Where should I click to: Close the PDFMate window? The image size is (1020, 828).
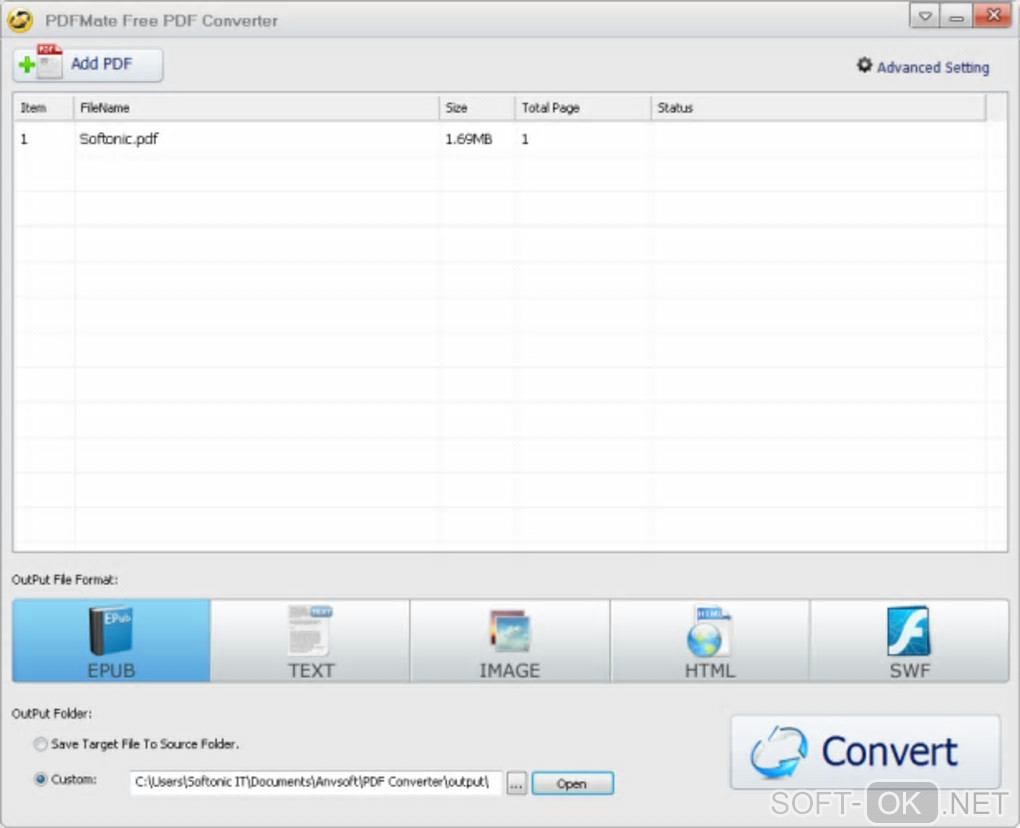(993, 16)
